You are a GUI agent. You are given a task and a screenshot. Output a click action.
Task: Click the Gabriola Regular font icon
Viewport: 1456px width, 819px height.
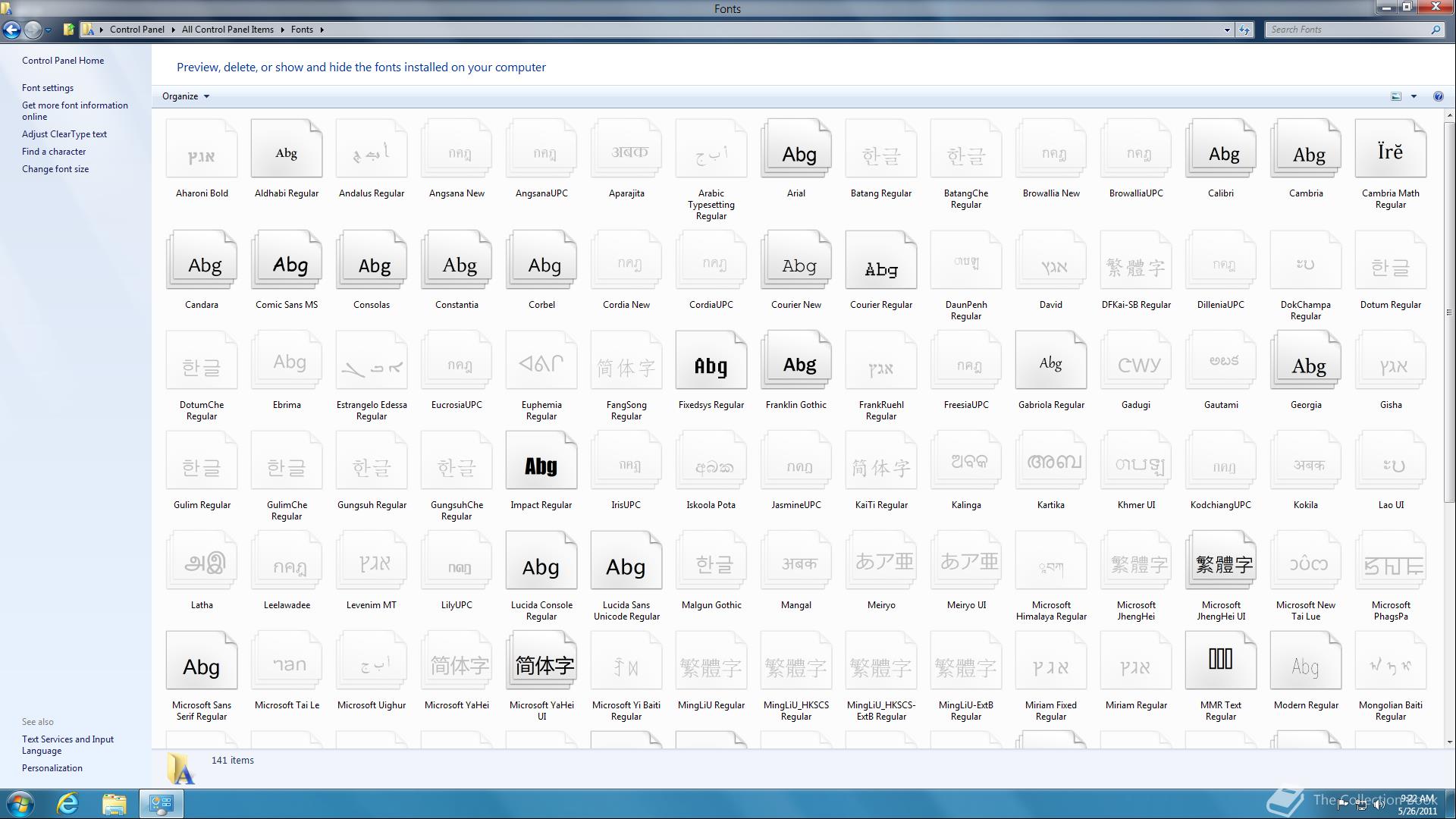[1051, 361]
